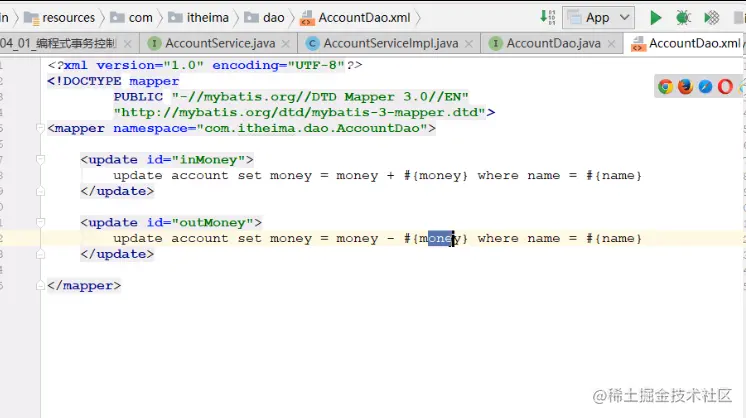The image size is (746, 418).
Task: Click the PUBLIC DTD Mapper 3.0 identifier string
Action: (320, 97)
